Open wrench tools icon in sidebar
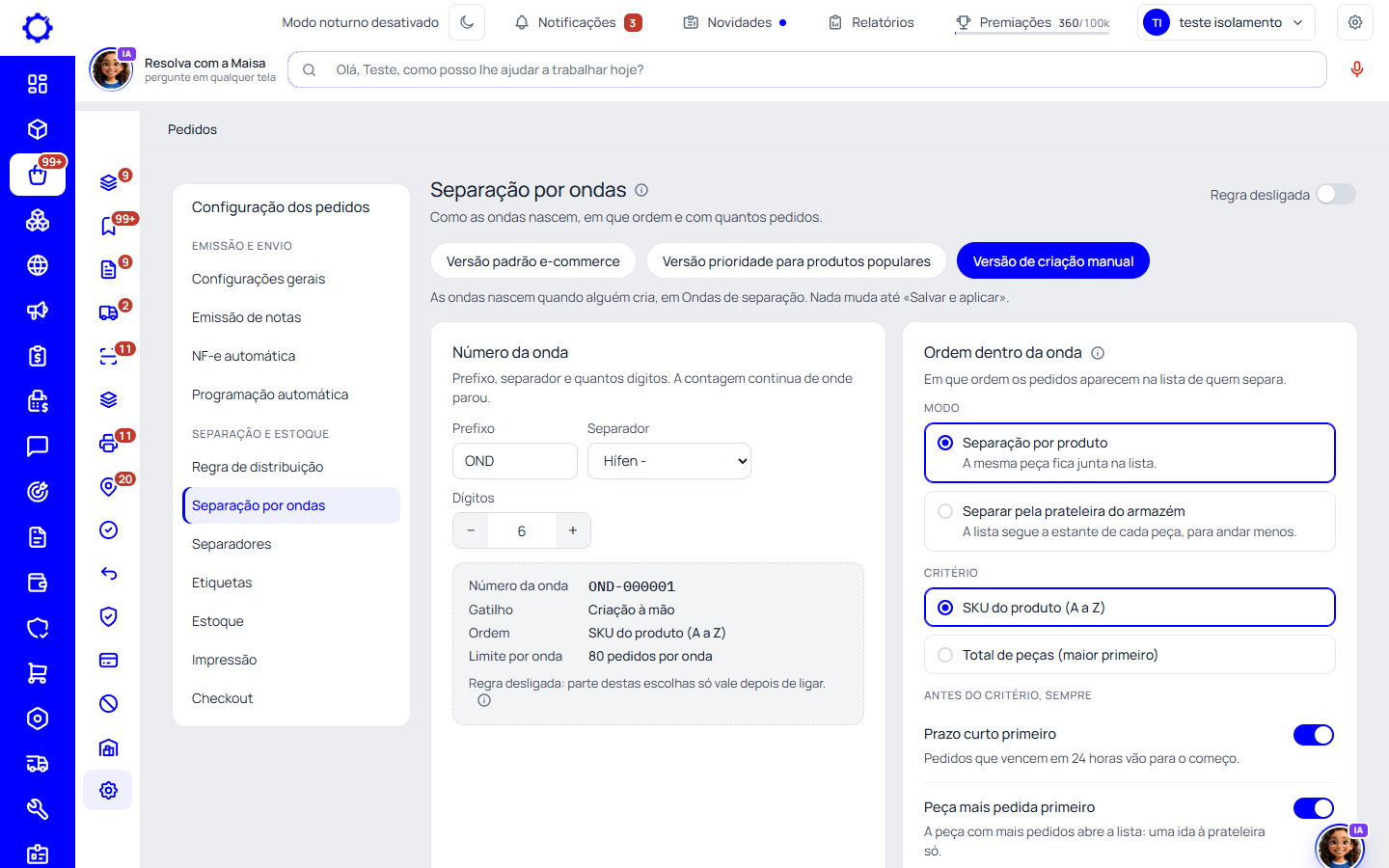 coord(38,809)
